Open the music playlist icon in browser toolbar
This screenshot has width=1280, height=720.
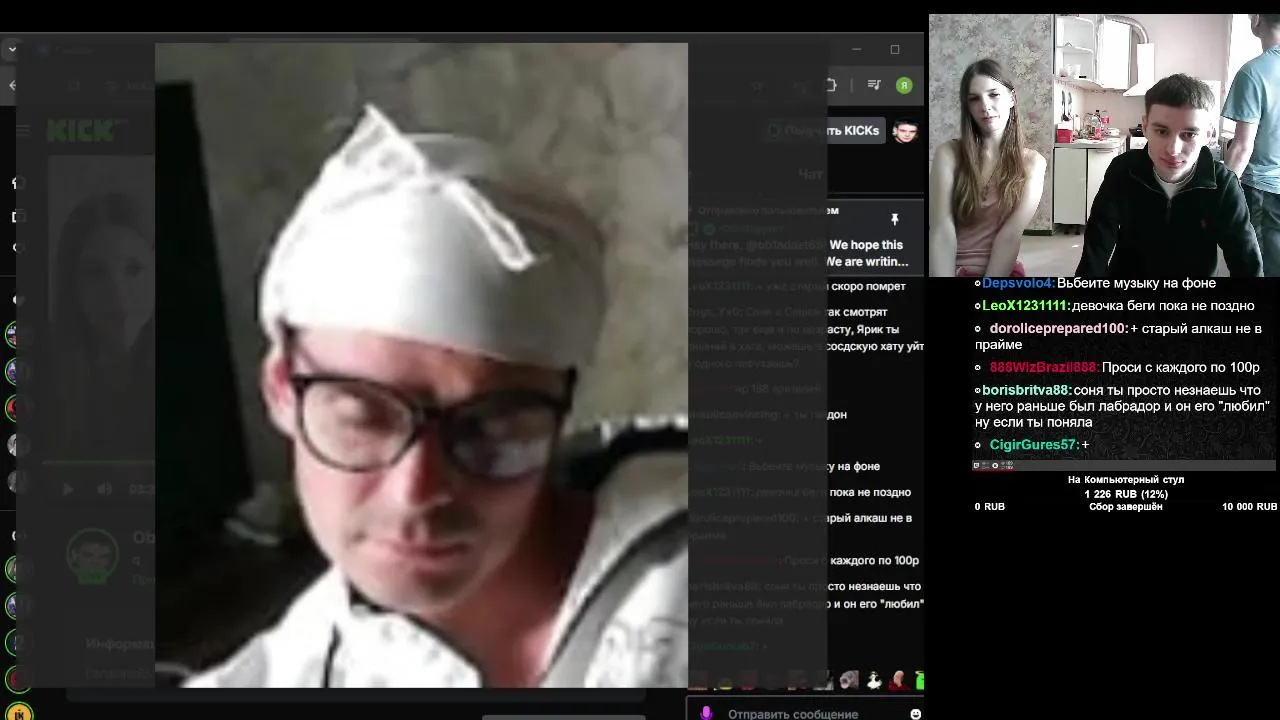(874, 85)
